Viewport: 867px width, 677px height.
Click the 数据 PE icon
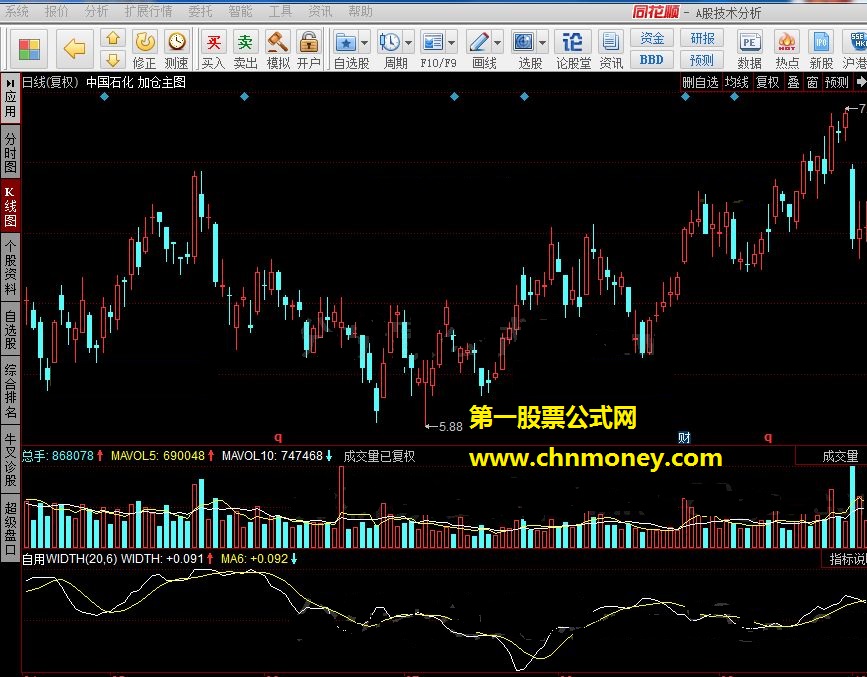[750, 42]
